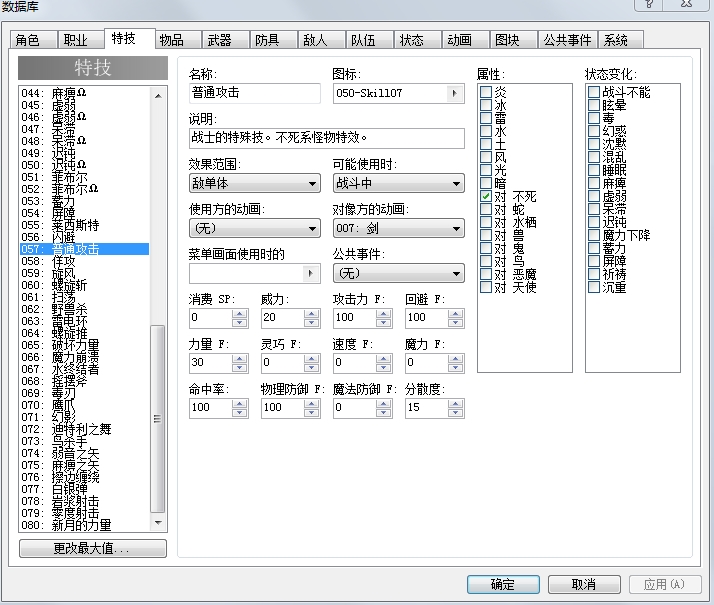Switch to the 武器 tab
Viewport: 714px width, 605px height.
pos(225,40)
